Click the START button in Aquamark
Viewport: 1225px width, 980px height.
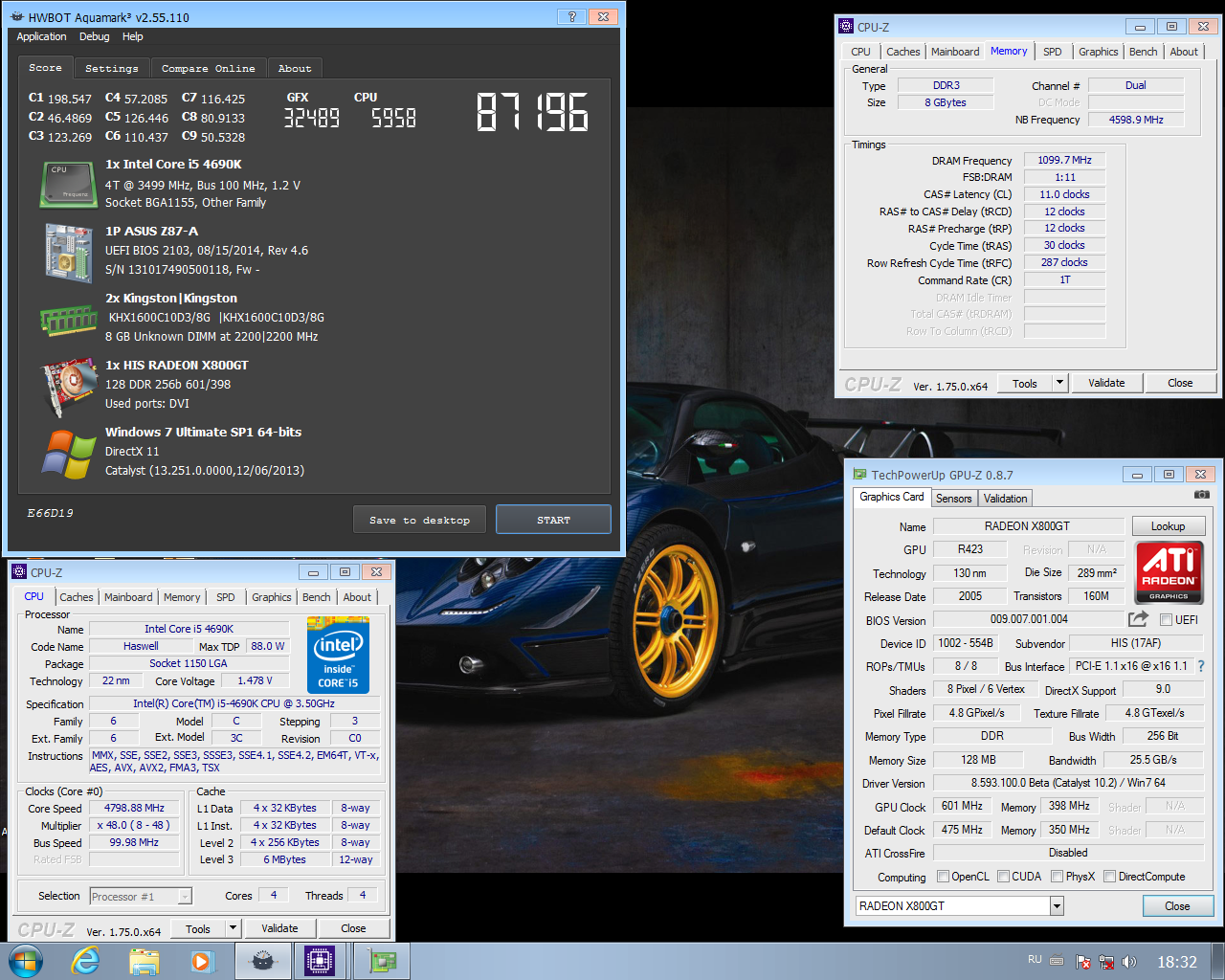point(553,520)
